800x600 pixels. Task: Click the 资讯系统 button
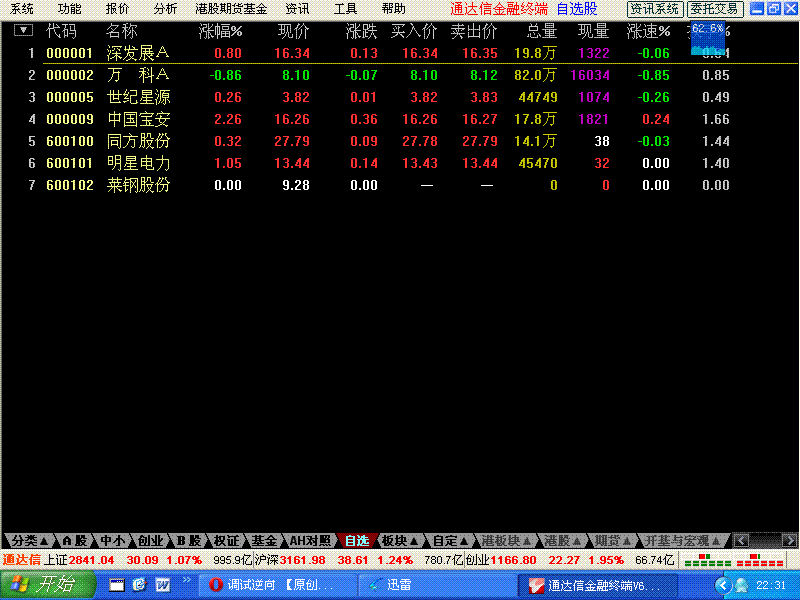(655, 9)
